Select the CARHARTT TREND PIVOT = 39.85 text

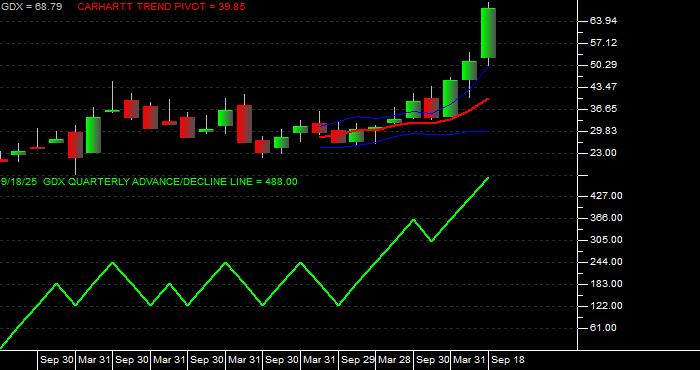(x=161, y=7)
